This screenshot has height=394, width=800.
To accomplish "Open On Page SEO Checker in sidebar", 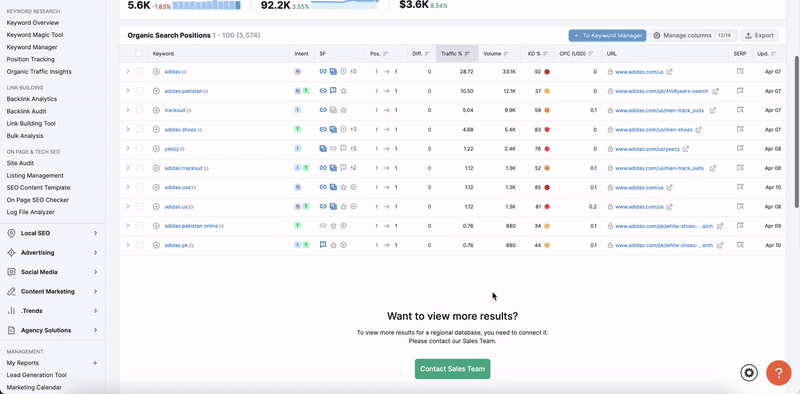I will 38,200.
